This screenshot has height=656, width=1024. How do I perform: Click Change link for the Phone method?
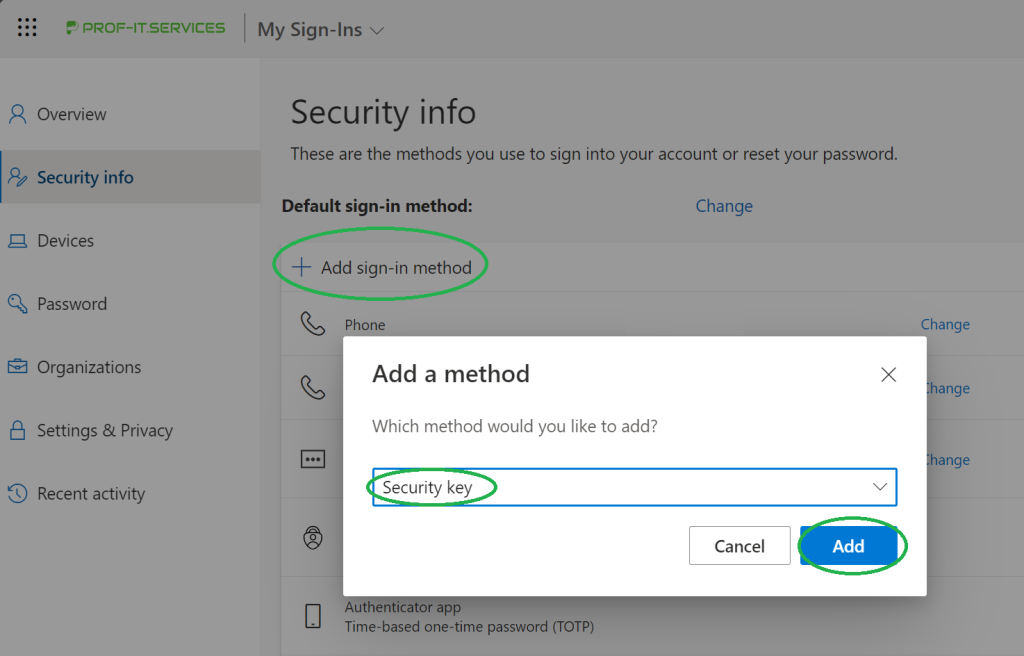click(x=945, y=325)
